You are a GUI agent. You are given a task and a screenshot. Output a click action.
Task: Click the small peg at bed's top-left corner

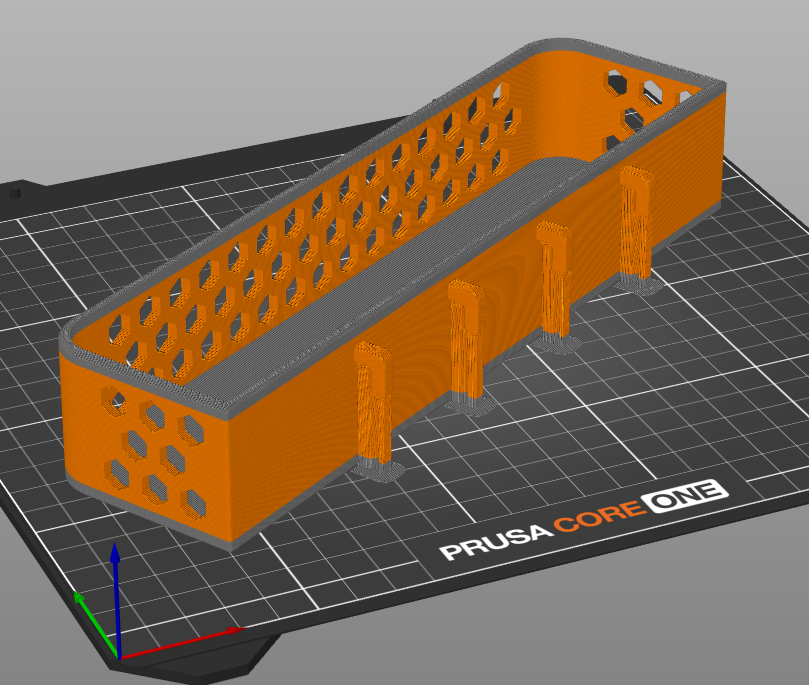(15, 192)
